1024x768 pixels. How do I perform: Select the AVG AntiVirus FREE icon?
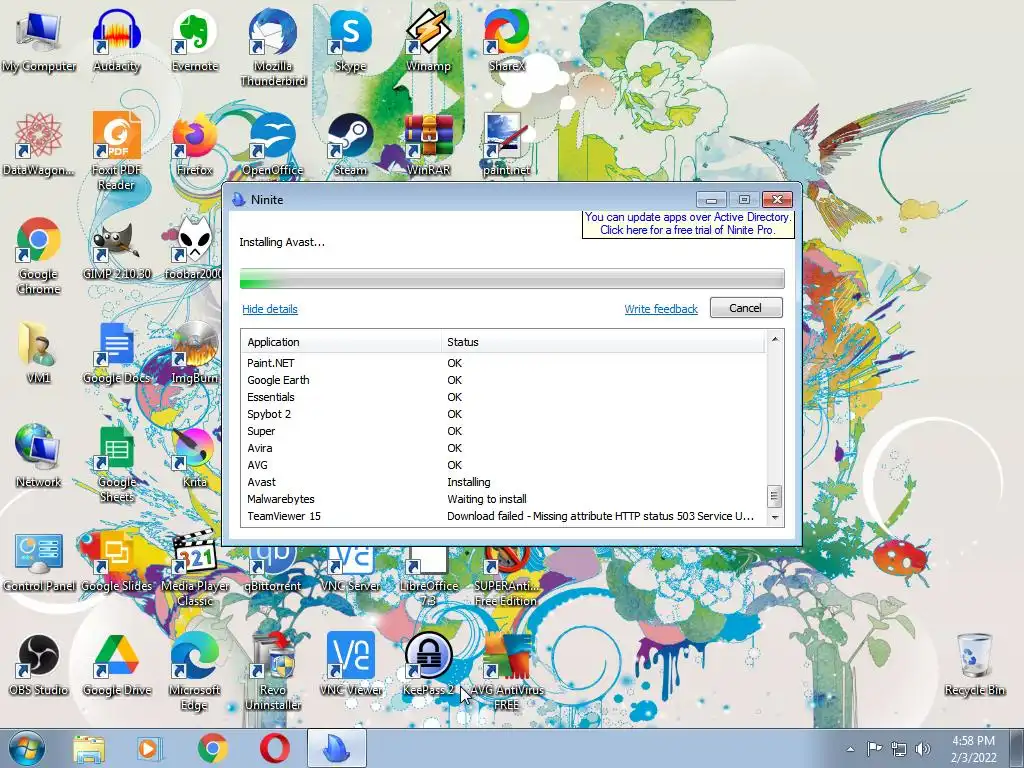tap(507, 671)
